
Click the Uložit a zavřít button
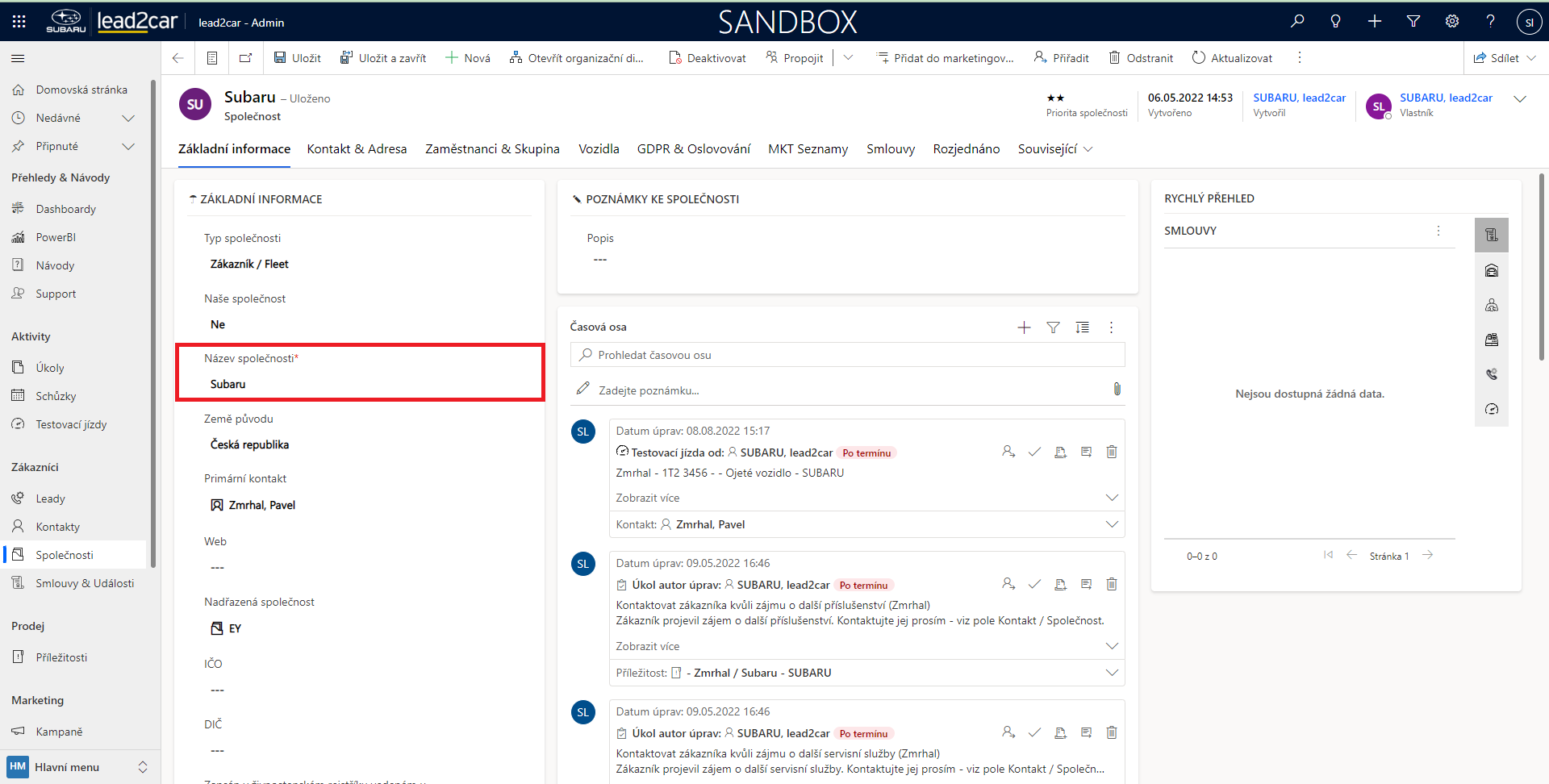click(x=383, y=58)
